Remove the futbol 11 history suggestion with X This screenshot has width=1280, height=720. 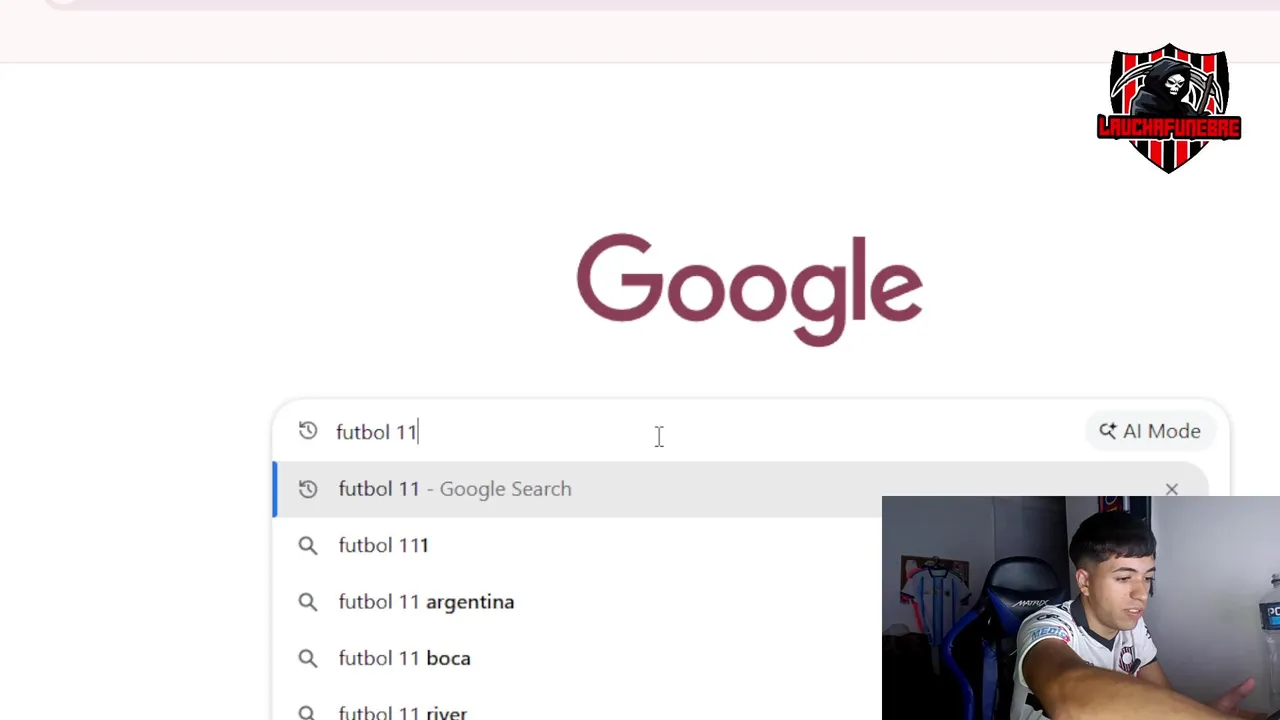click(1171, 489)
